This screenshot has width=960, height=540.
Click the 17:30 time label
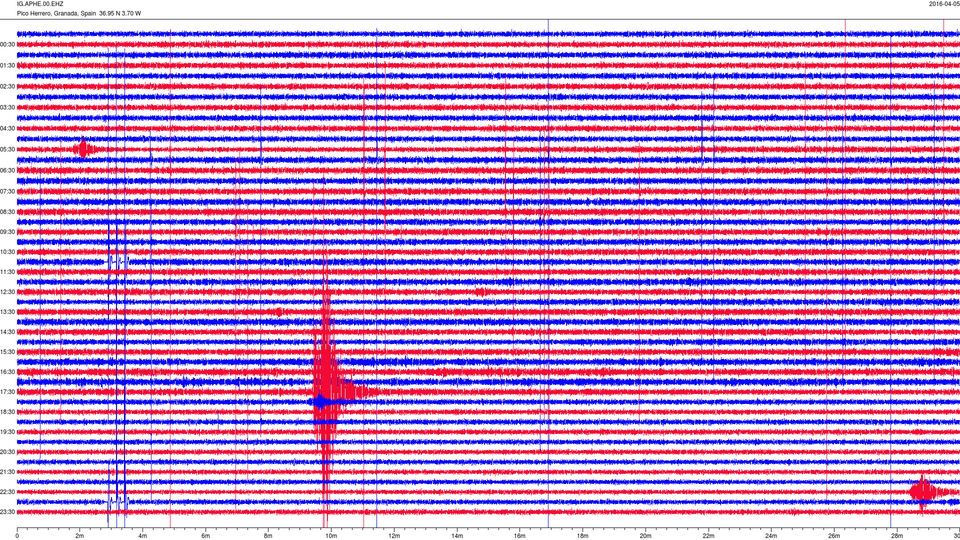tap(7, 392)
